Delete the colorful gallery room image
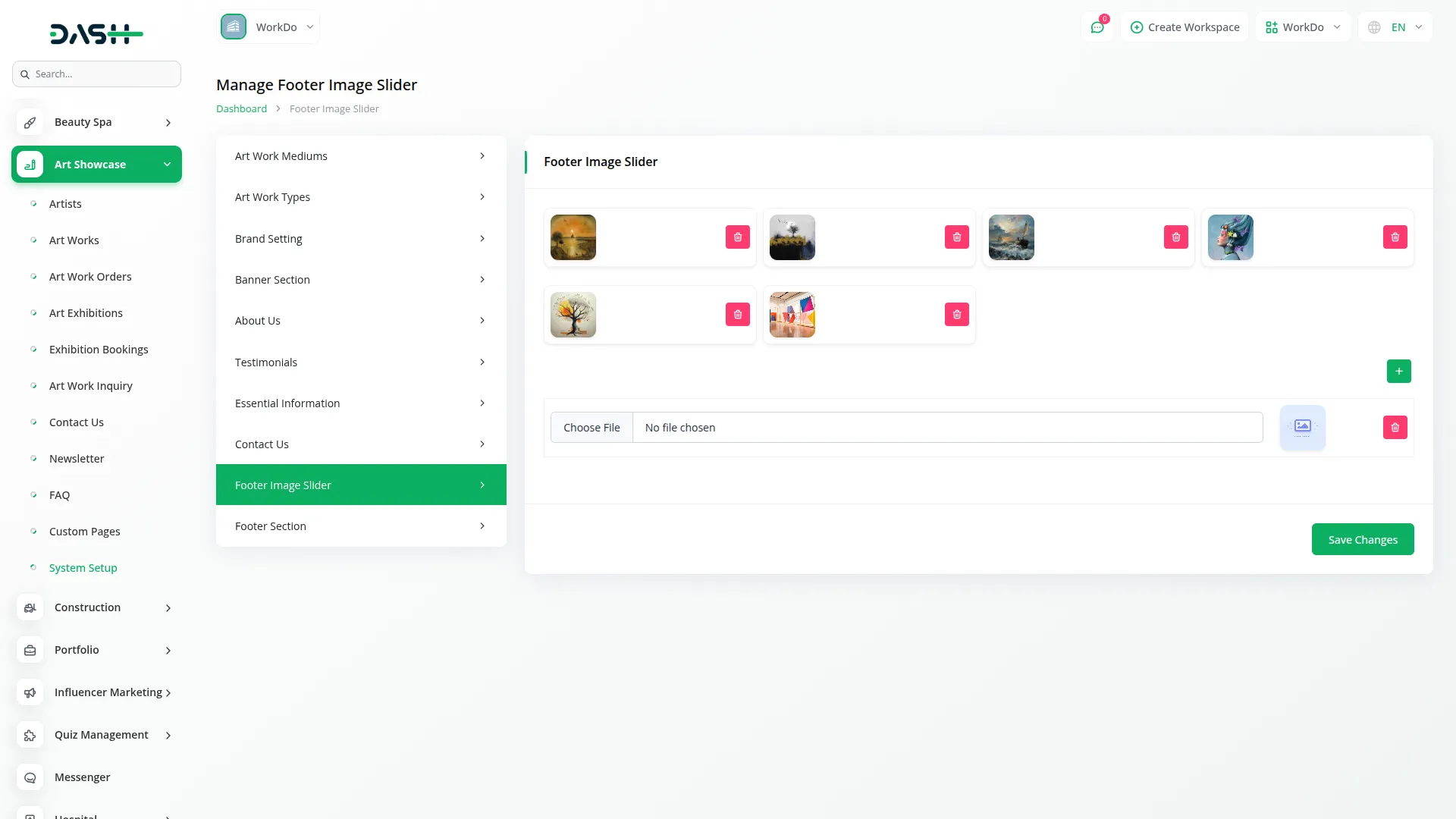 point(956,315)
